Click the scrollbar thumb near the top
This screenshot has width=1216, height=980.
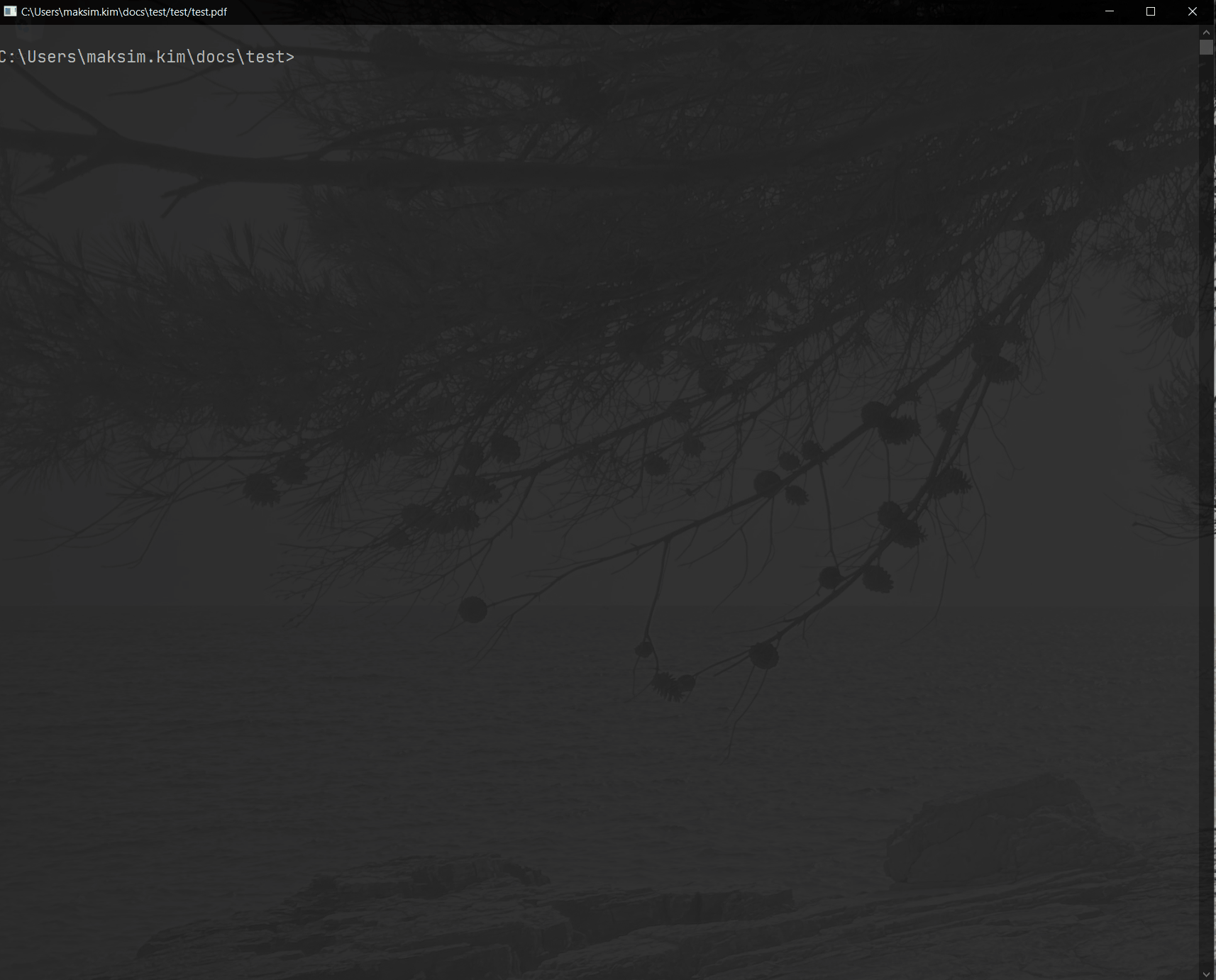[x=1206, y=48]
